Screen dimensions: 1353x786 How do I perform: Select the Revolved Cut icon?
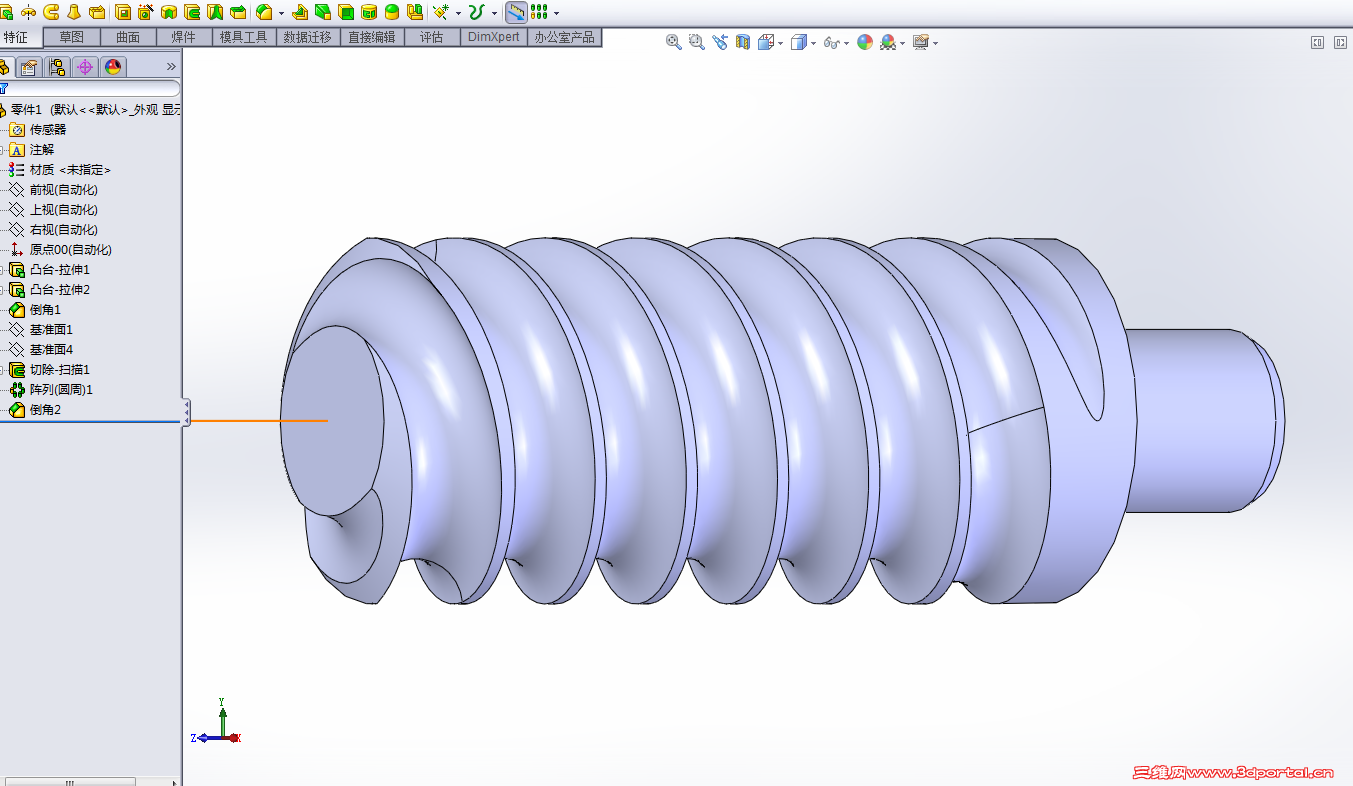(x=169, y=12)
